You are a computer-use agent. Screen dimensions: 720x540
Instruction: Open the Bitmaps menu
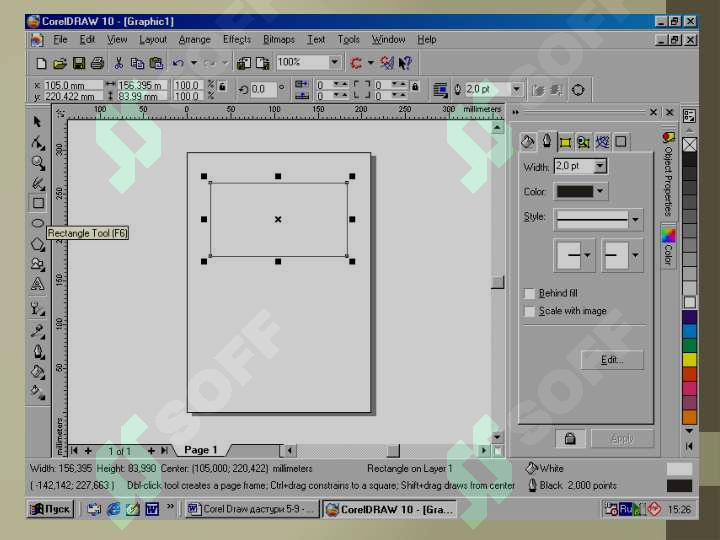[279, 40]
